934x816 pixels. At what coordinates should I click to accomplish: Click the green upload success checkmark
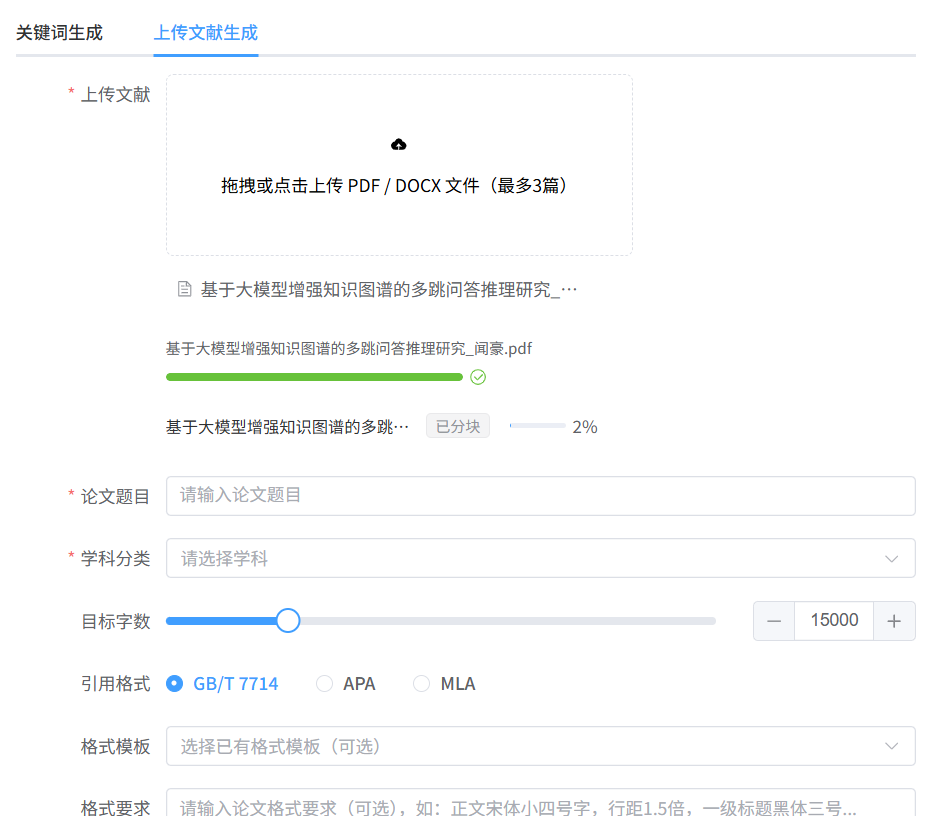click(478, 377)
